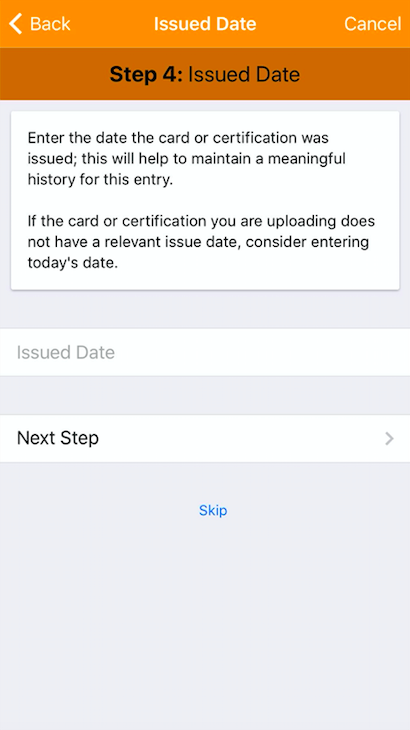Tap the Next Step label text
410x730 pixels.
tap(58, 439)
